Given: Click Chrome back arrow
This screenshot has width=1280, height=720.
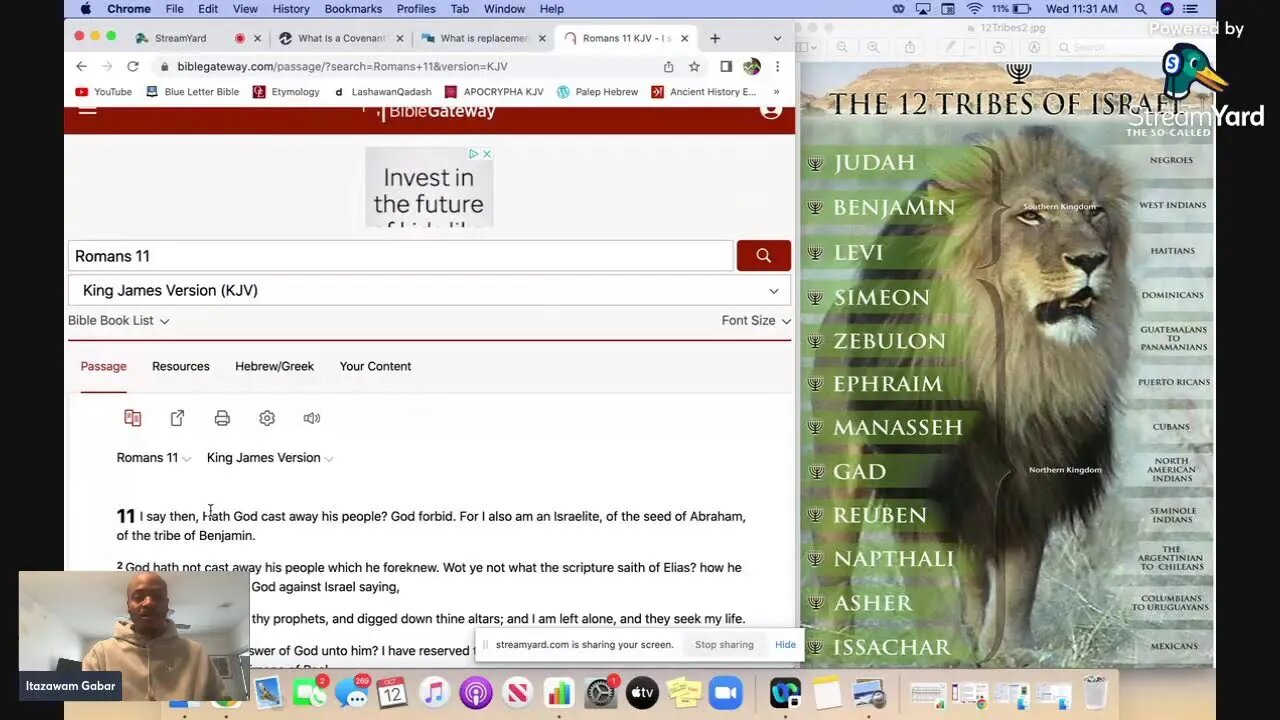Looking at the screenshot, I should [81, 66].
